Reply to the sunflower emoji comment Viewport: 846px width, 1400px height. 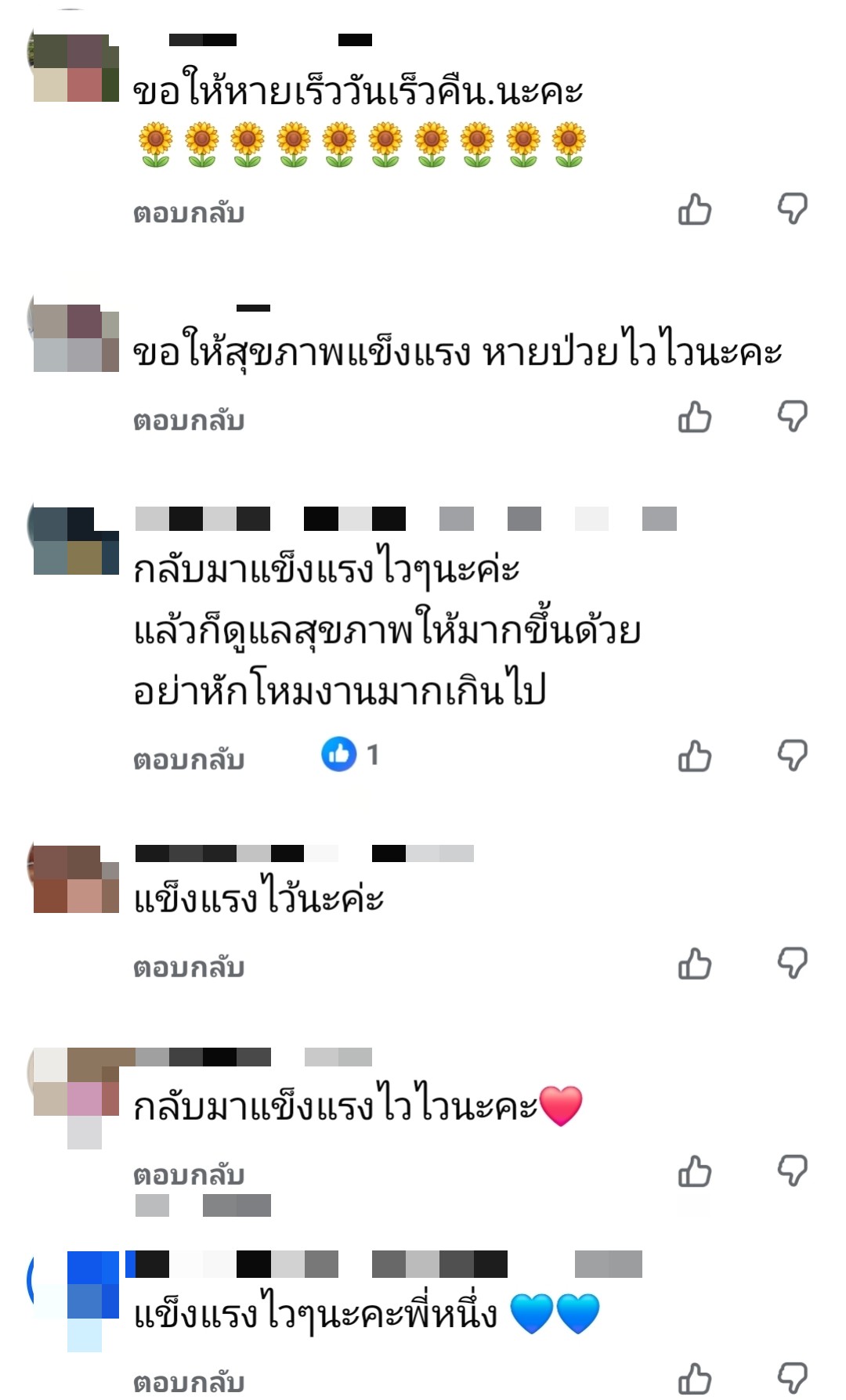[x=189, y=213]
